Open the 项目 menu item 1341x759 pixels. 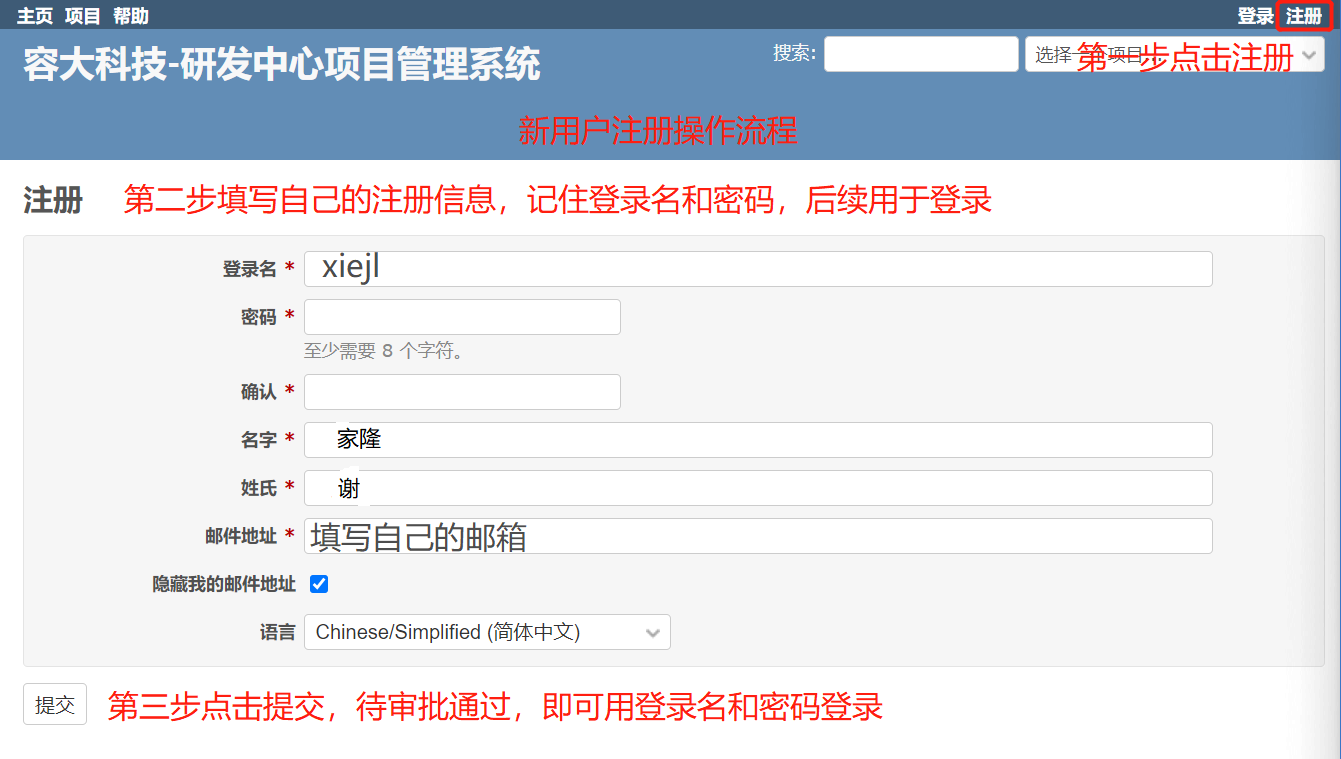pos(83,16)
